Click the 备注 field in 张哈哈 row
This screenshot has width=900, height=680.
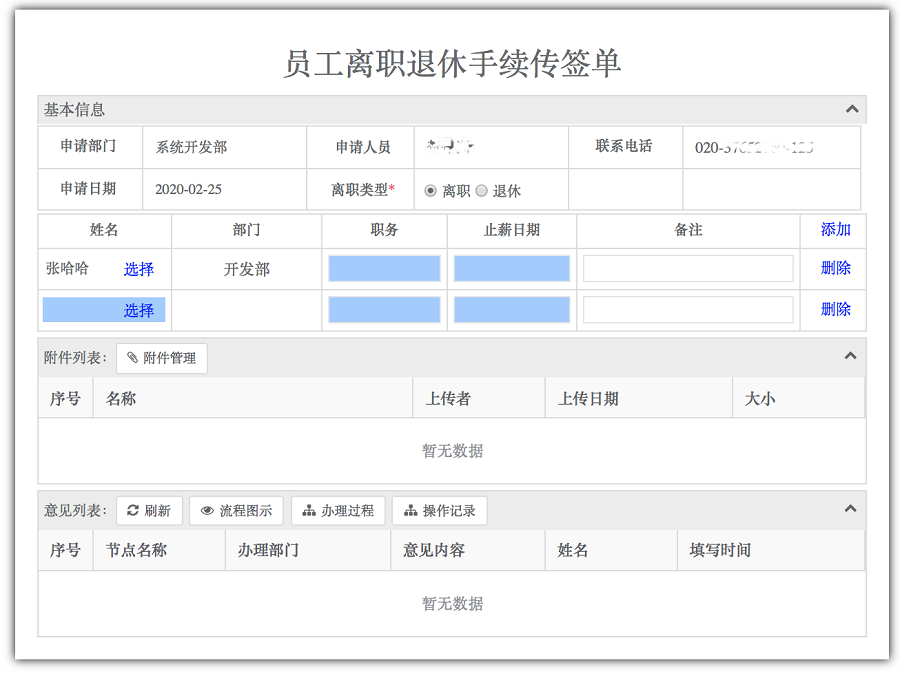[688, 268]
